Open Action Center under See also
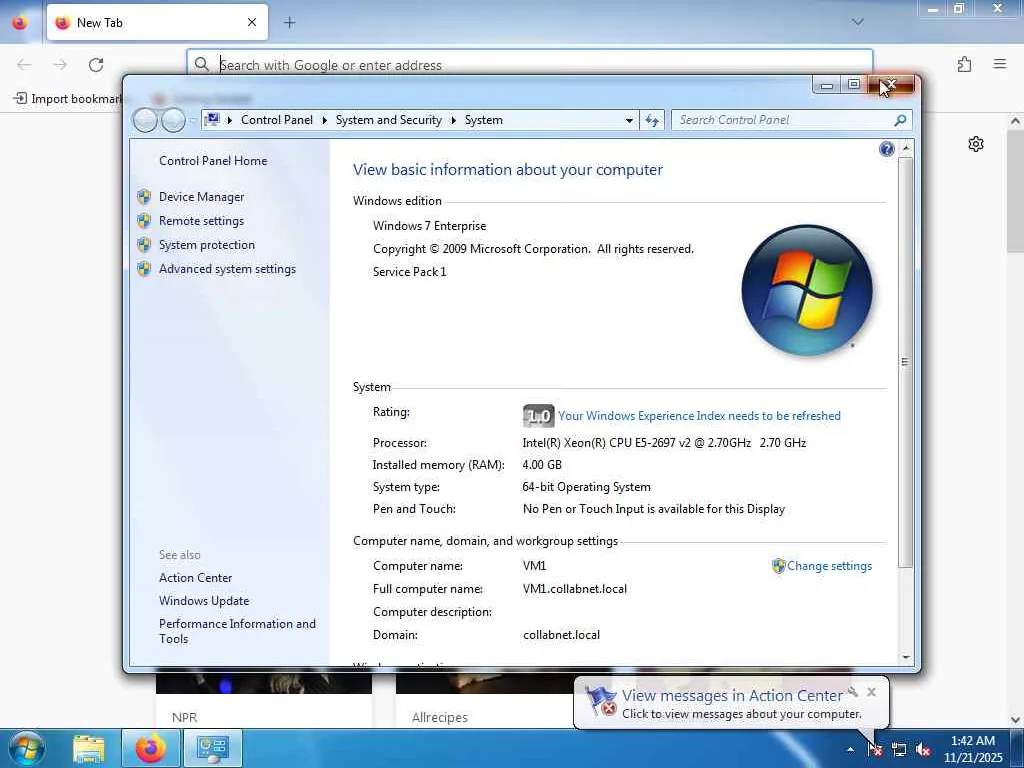 [x=195, y=578]
